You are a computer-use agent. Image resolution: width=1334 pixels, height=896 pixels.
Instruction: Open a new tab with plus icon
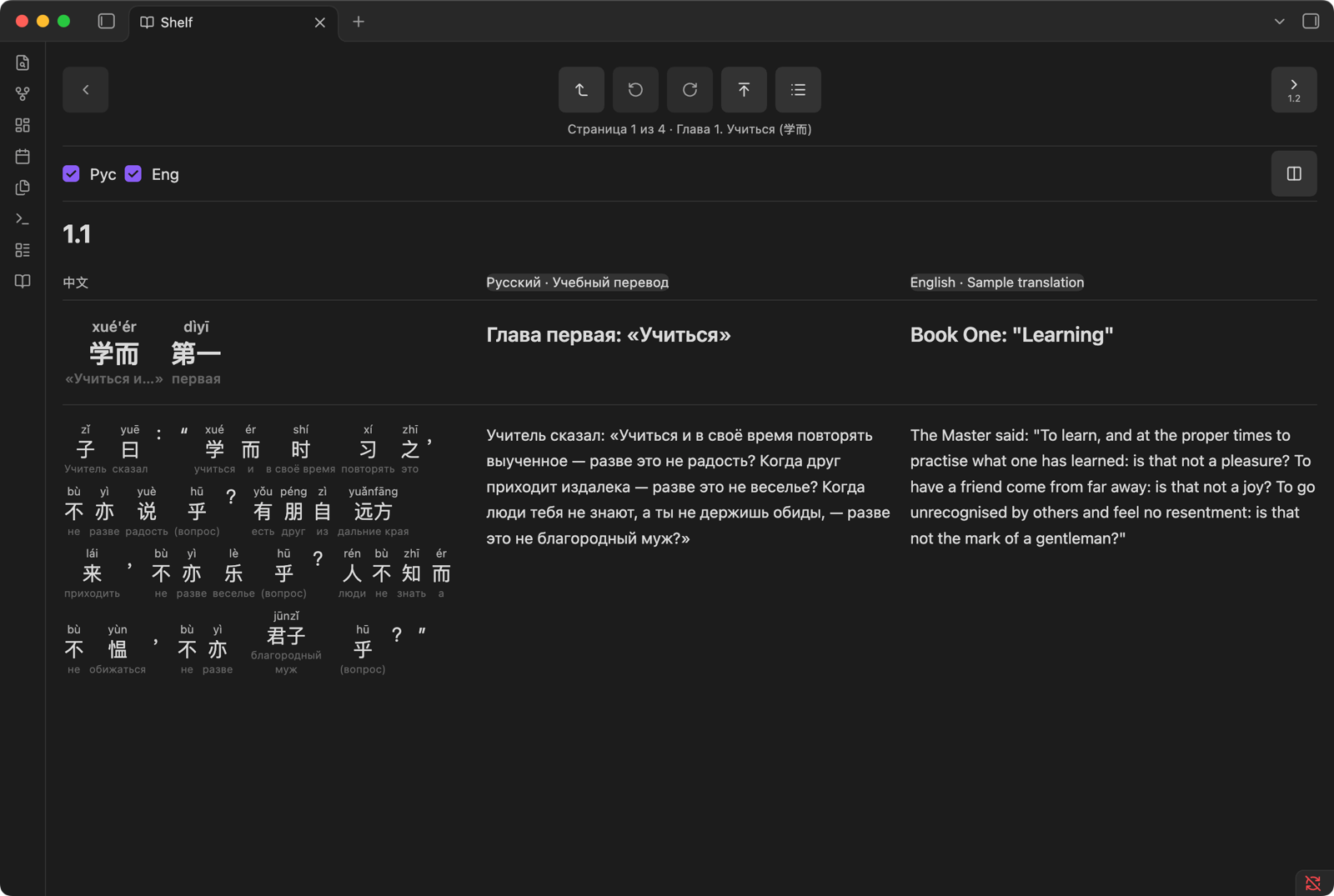tap(359, 22)
